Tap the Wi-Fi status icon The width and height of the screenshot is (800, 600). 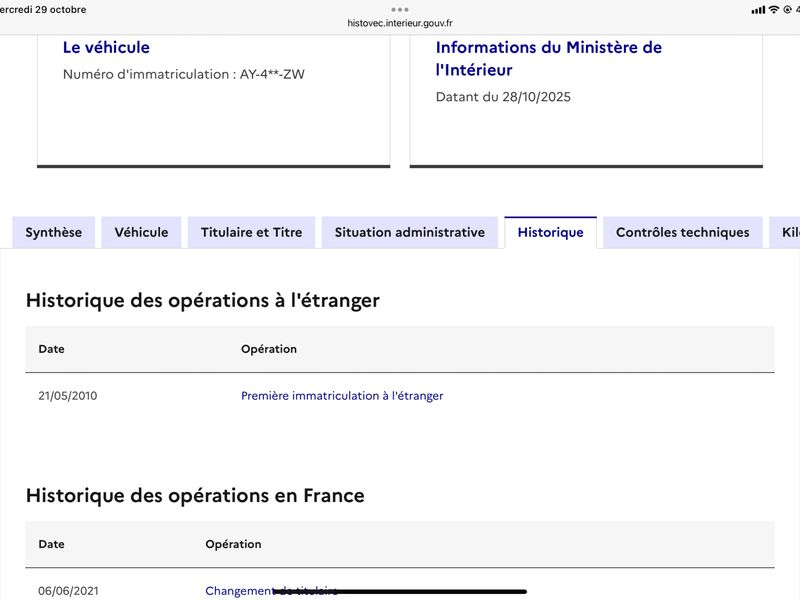tap(773, 10)
